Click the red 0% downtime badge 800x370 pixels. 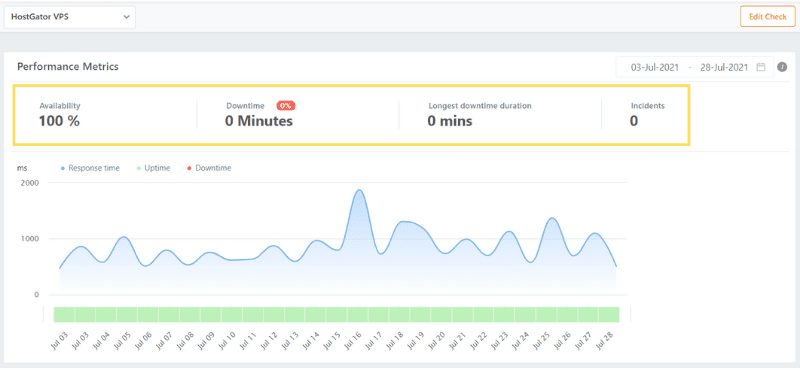[x=286, y=106]
